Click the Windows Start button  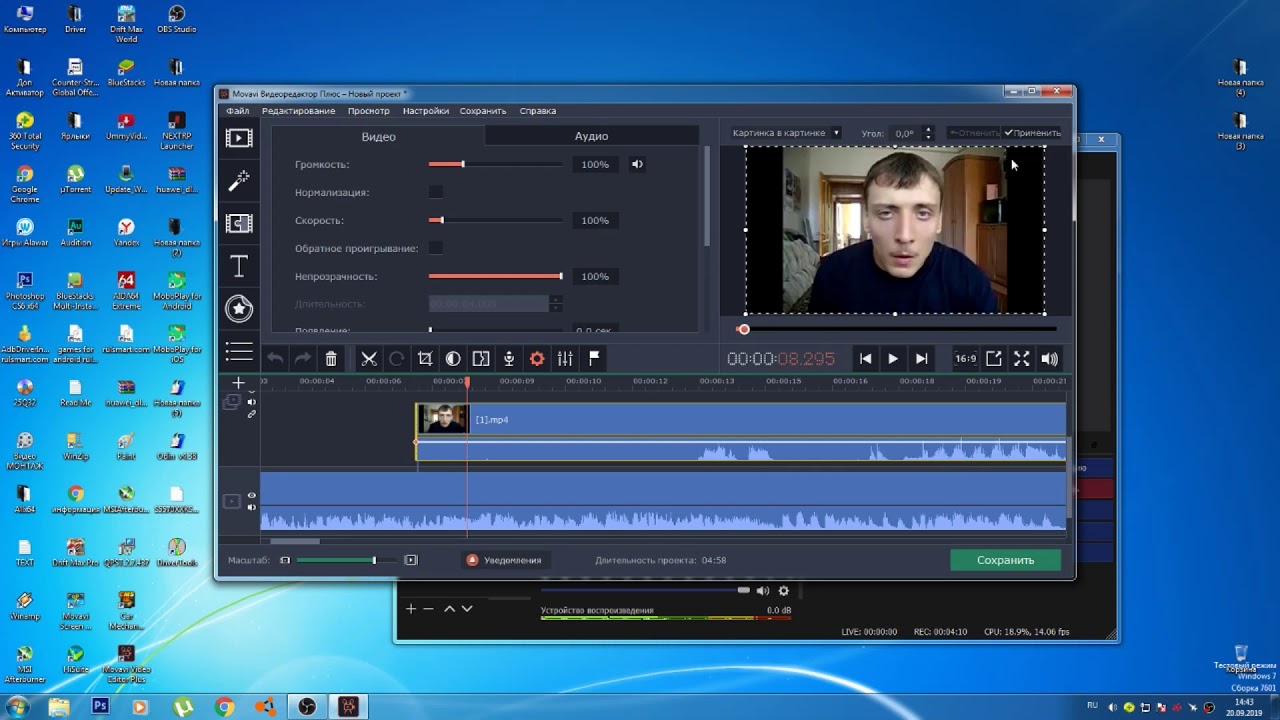pos(17,706)
